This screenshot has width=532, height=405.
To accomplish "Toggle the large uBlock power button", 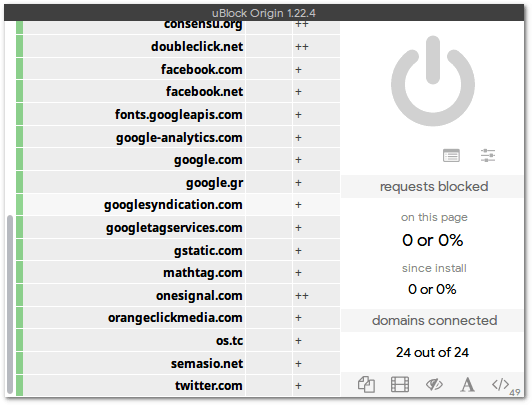I will point(433,81).
